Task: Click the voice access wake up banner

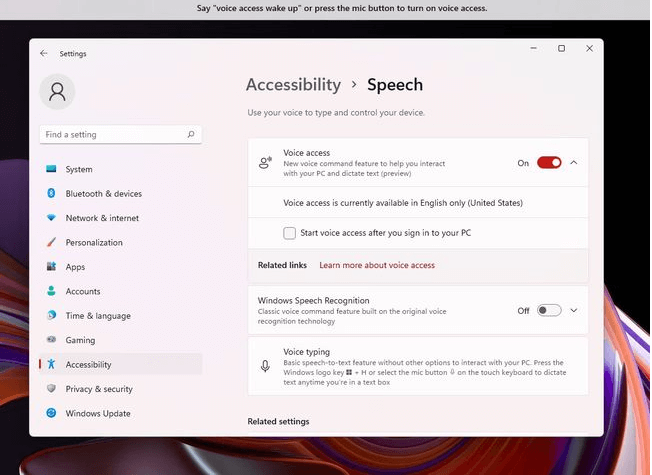Action: [x=342, y=8]
